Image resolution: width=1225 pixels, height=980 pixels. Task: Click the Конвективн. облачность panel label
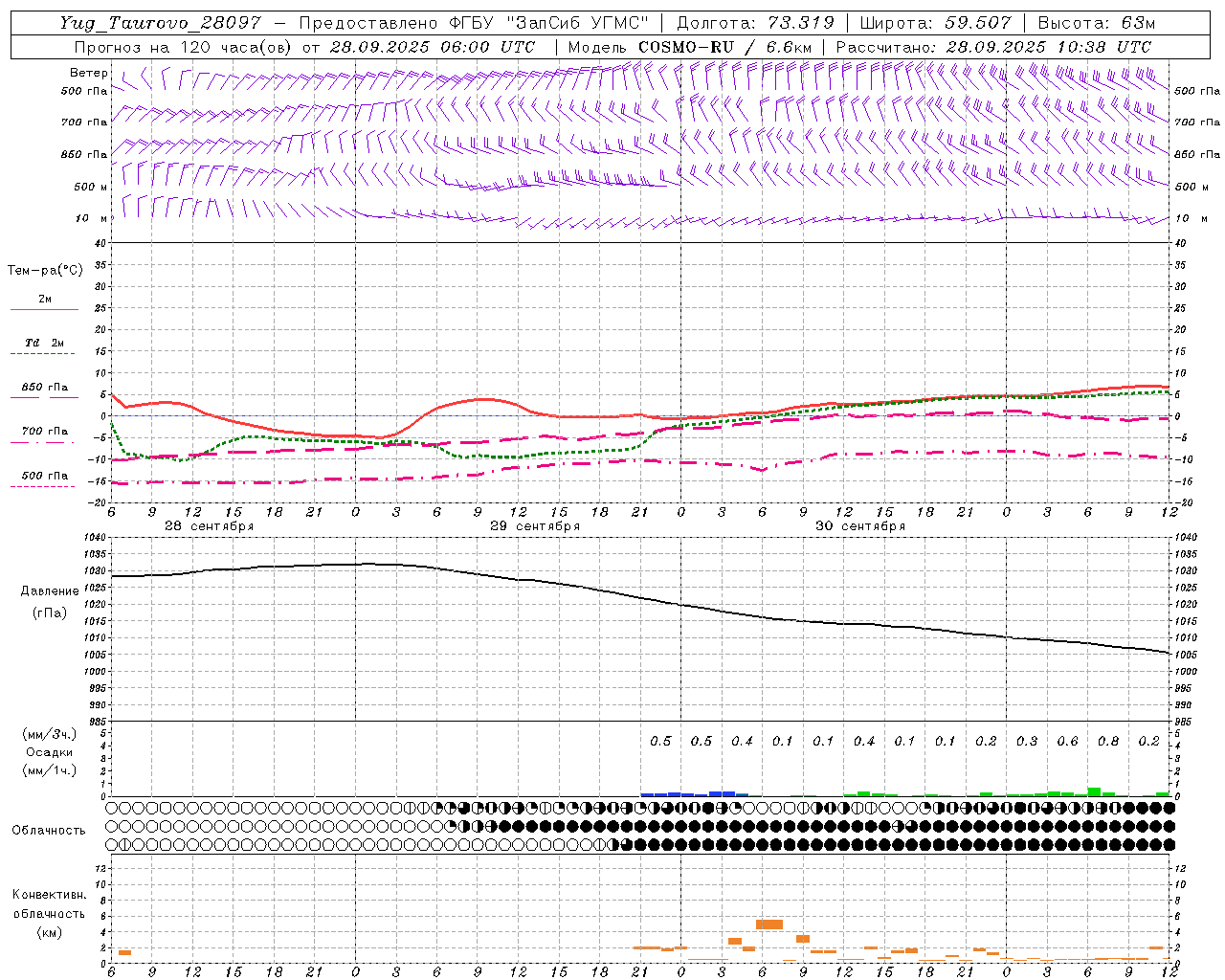coord(49,913)
